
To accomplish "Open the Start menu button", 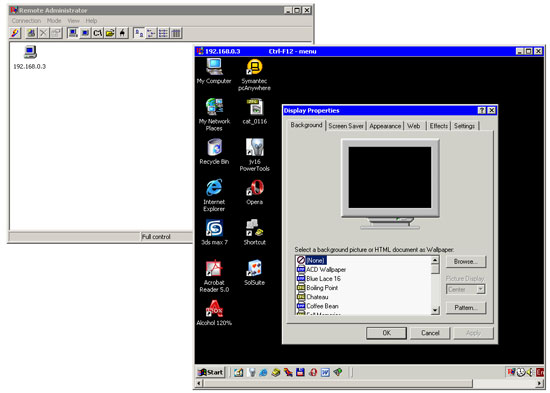I will (210, 372).
